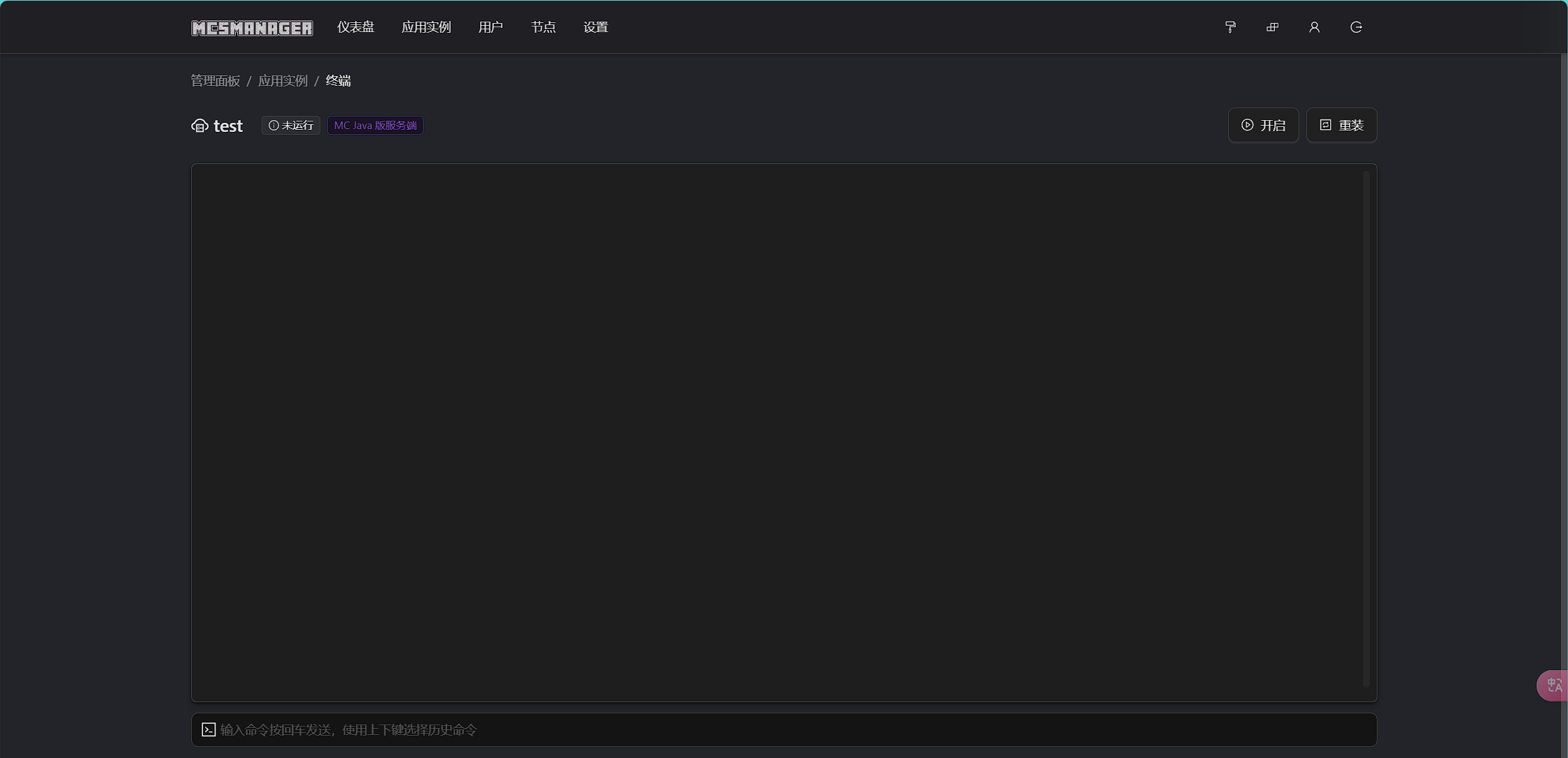Follow the 管理面板 breadcrumb link
The height and width of the screenshot is (758, 1568).
pos(216,81)
